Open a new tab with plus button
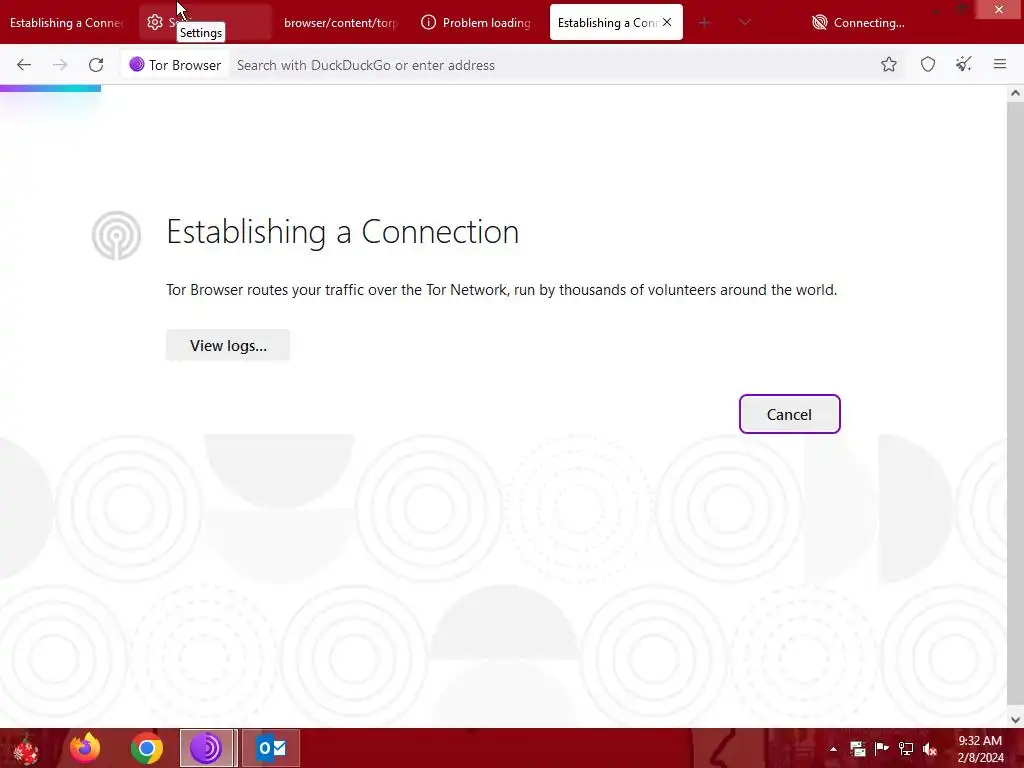 (704, 23)
